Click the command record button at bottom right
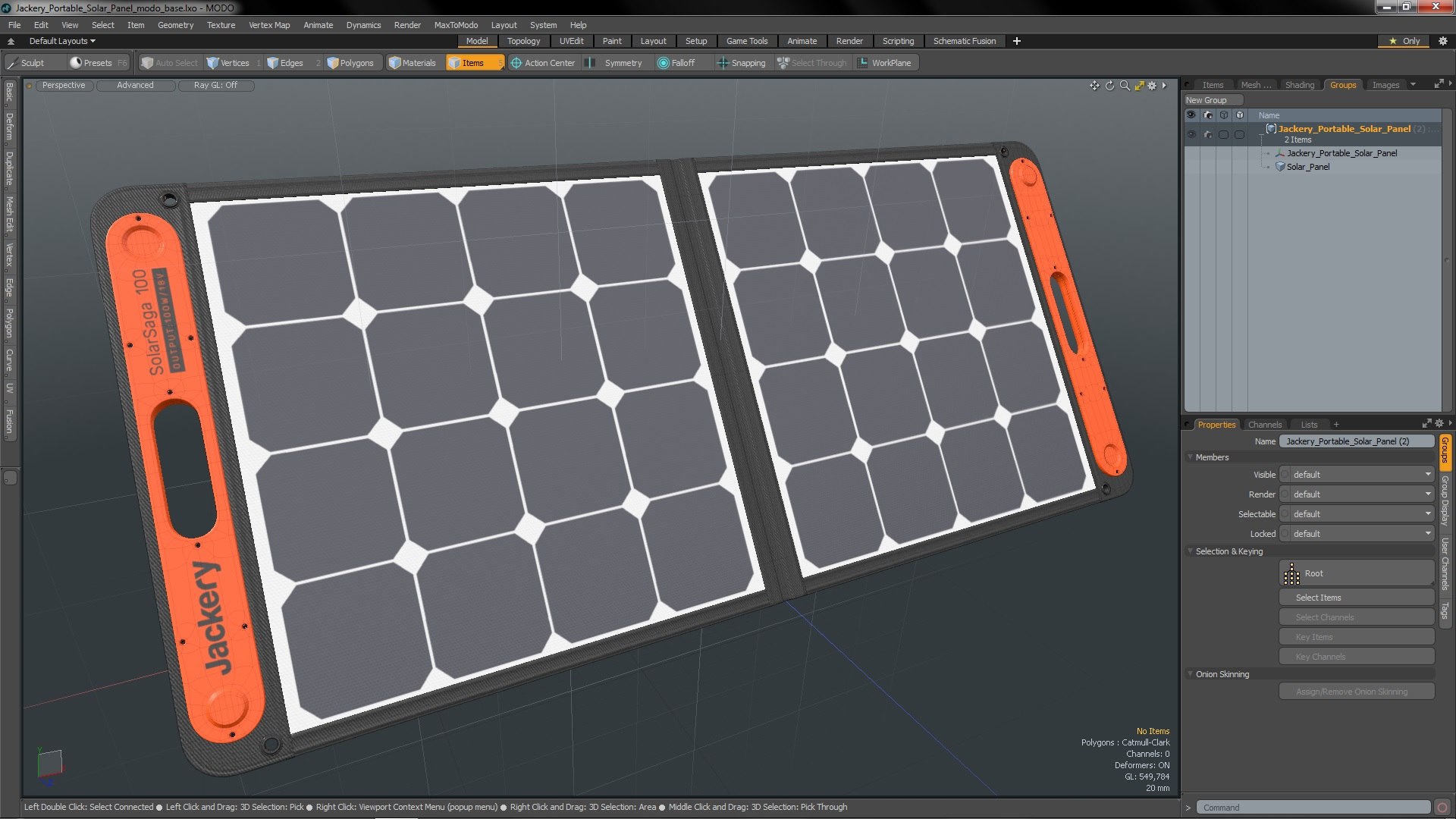Viewport: 1456px width, 819px height. [x=1442, y=808]
